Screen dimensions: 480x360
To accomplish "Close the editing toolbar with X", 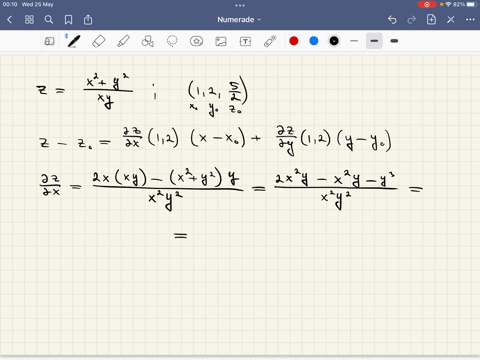I will point(451,20).
